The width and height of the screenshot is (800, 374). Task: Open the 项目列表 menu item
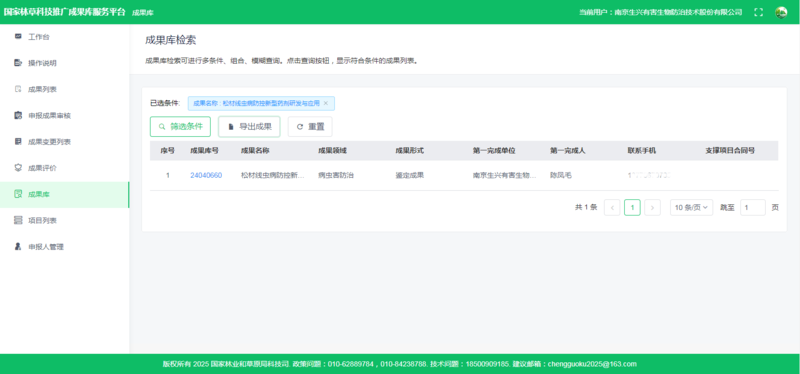(x=64, y=220)
